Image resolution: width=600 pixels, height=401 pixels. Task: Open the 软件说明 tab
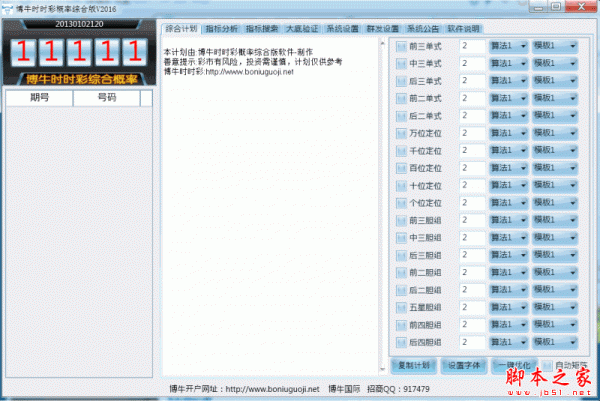click(463, 29)
